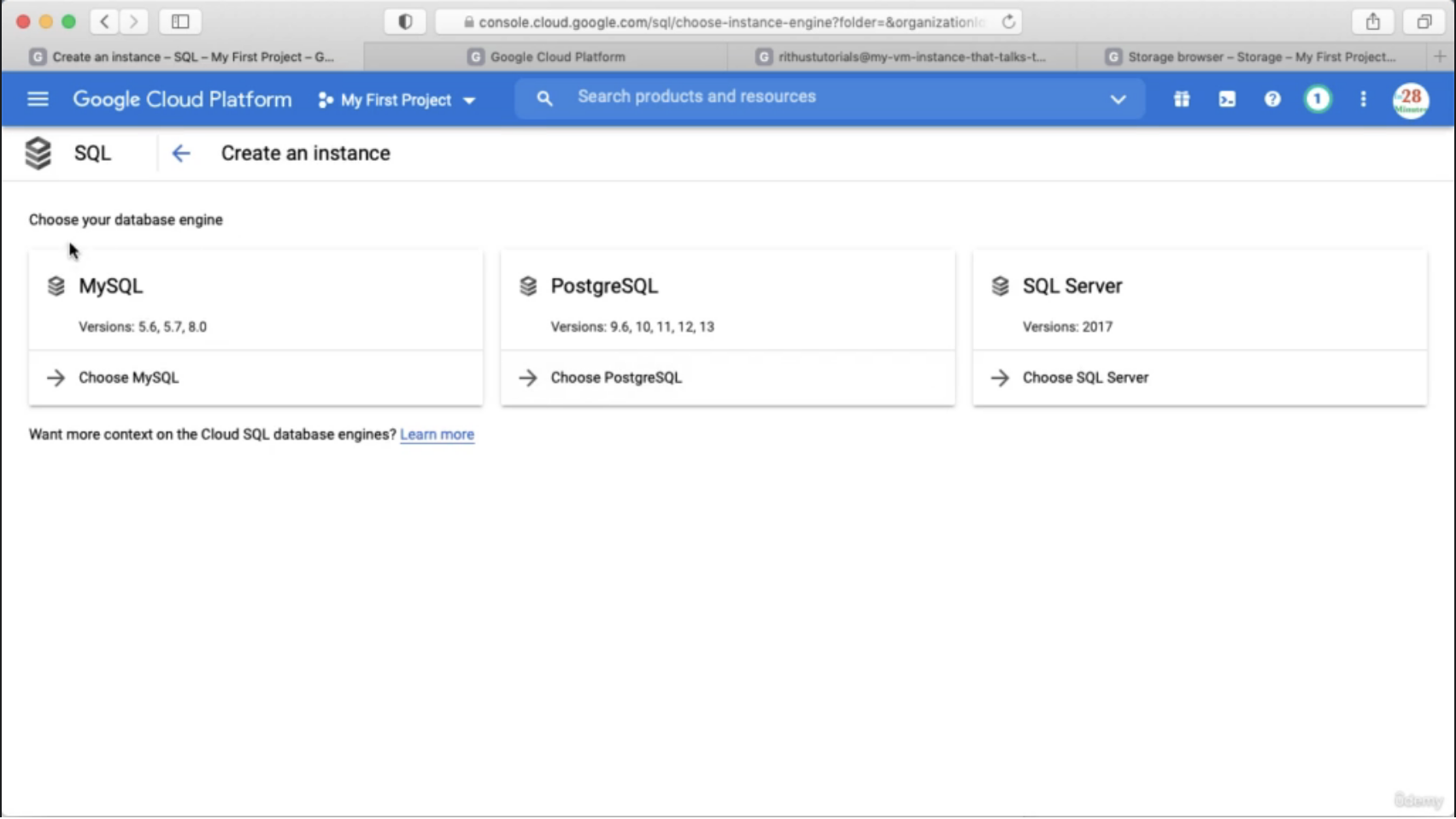Reload the page in address bar
Image resolution: width=1456 pixels, height=819 pixels.
click(1009, 21)
